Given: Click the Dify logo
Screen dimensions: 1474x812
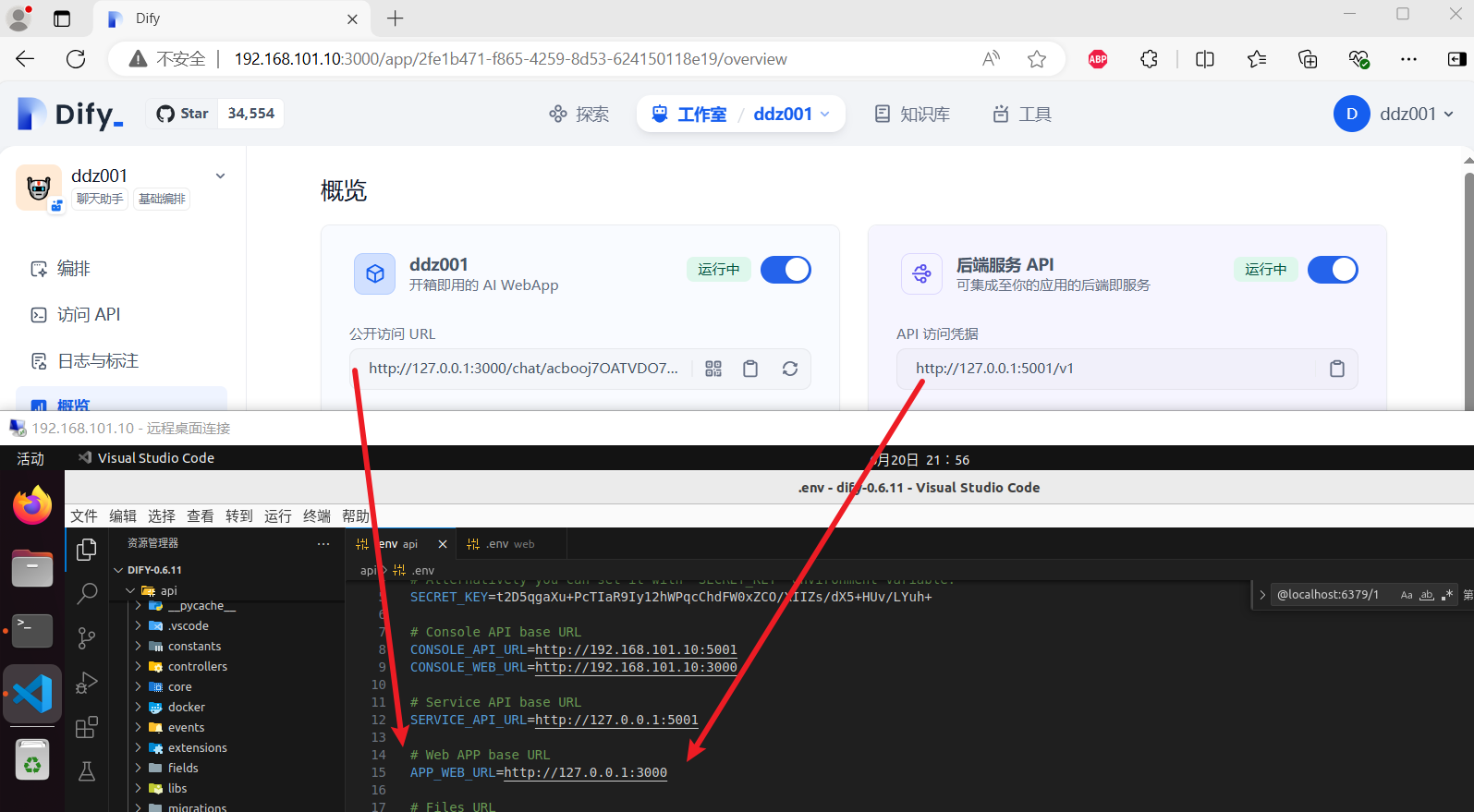Looking at the screenshot, I should click(x=70, y=114).
